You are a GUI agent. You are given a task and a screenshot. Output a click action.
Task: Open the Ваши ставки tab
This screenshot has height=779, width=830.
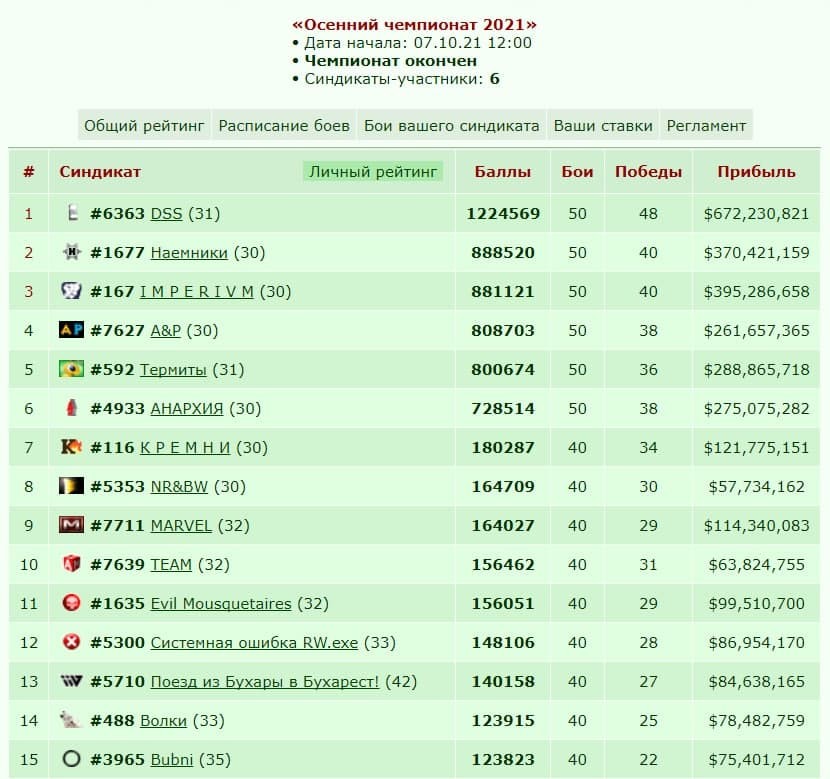pyautogui.click(x=603, y=125)
